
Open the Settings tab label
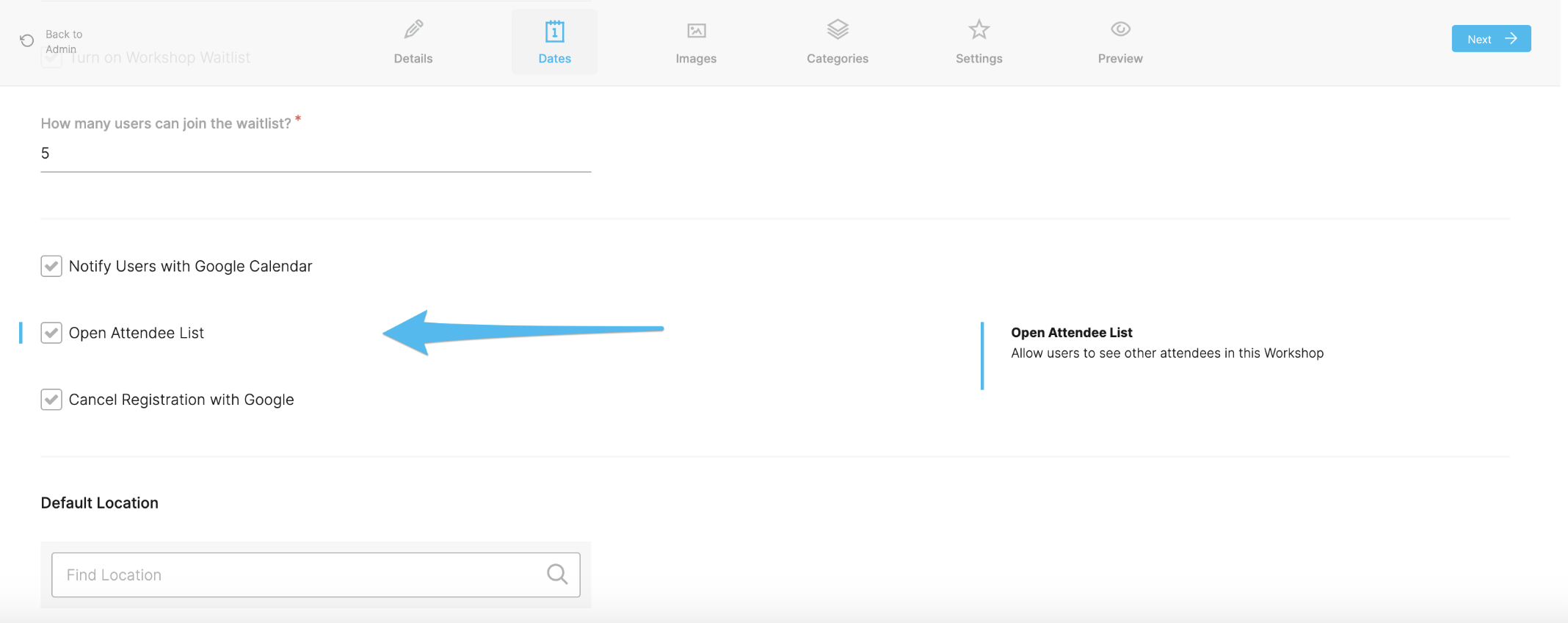[x=979, y=59]
